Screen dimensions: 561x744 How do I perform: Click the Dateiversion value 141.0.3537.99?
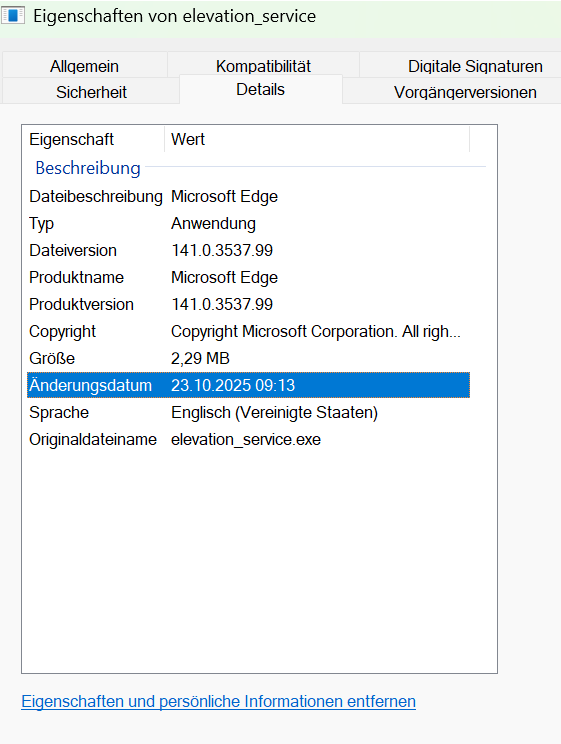pos(222,250)
